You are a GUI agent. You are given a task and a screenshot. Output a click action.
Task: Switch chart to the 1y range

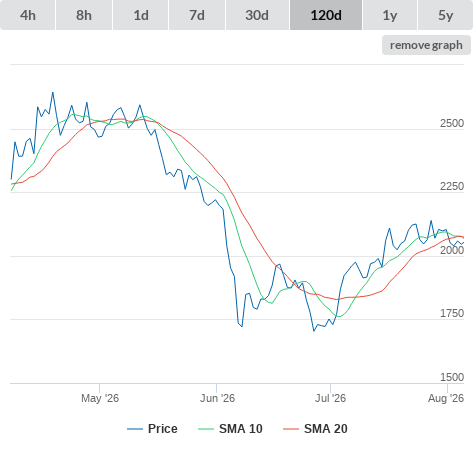click(390, 15)
